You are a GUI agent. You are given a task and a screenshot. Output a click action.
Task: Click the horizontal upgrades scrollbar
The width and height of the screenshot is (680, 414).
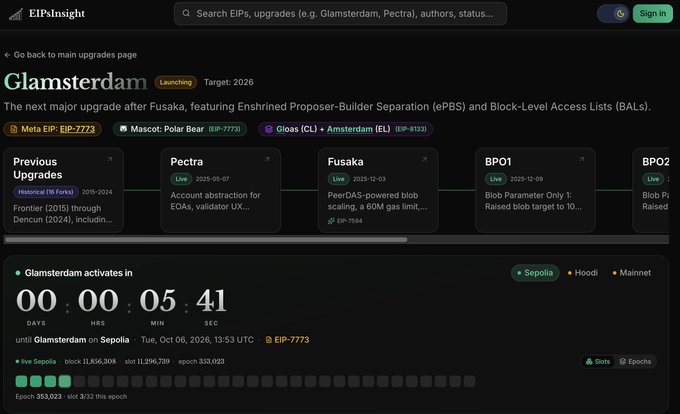(206, 239)
